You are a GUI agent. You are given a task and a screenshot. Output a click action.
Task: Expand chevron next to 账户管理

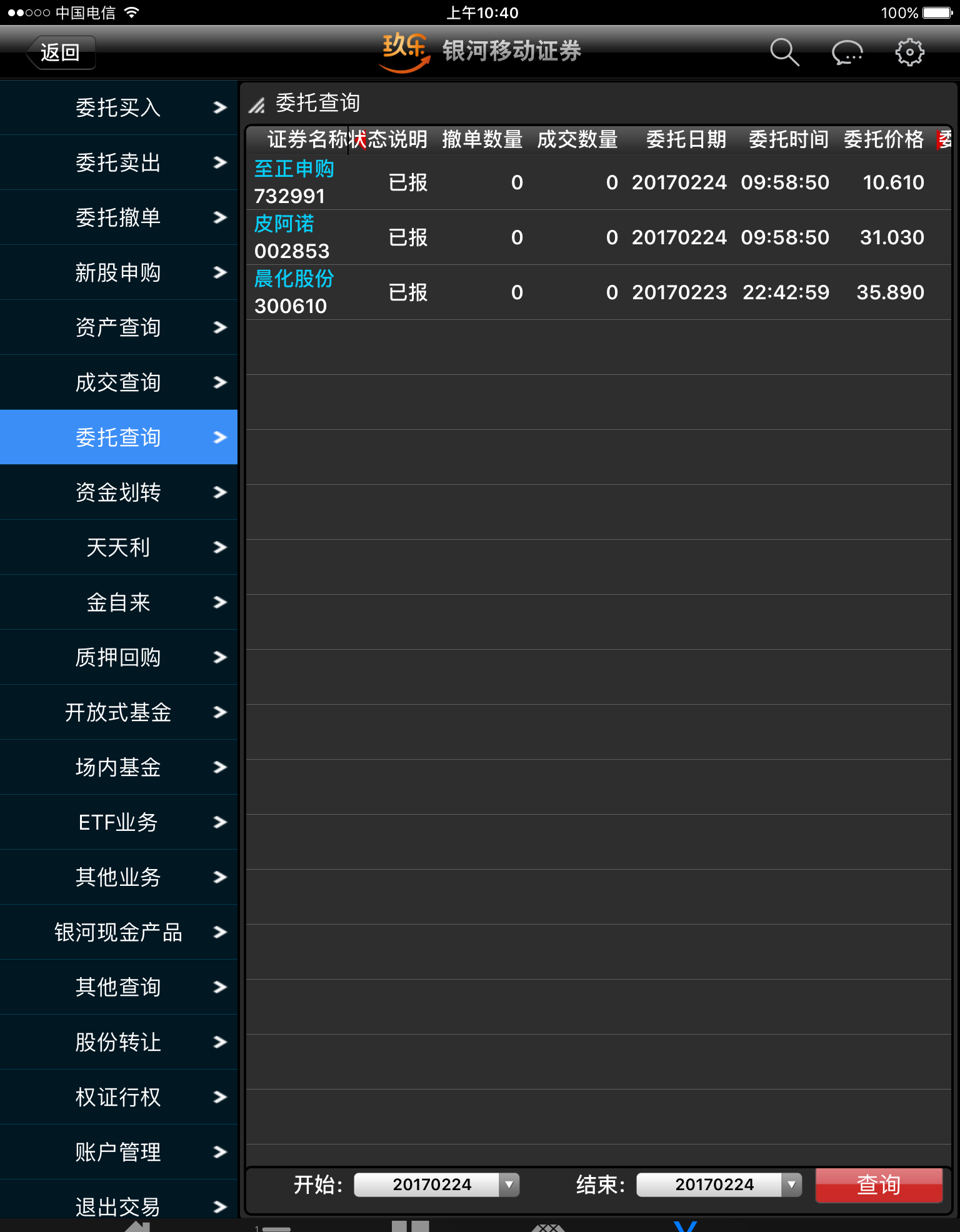click(x=219, y=1152)
